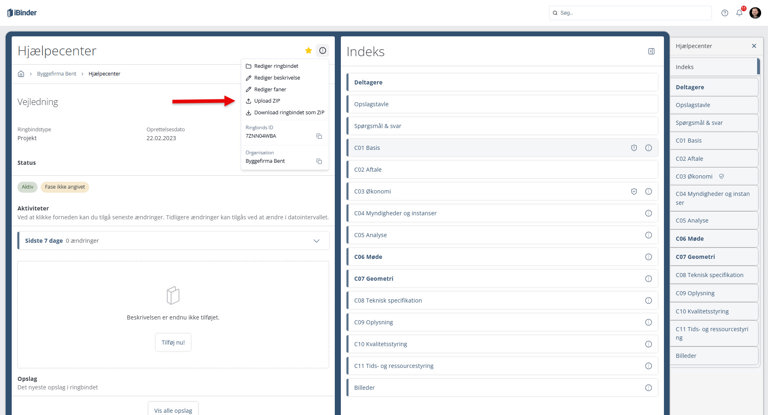Expand the Sidste 7 dage dropdown
The width and height of the screenshot is (768, 415).
(x=317, y=241)
